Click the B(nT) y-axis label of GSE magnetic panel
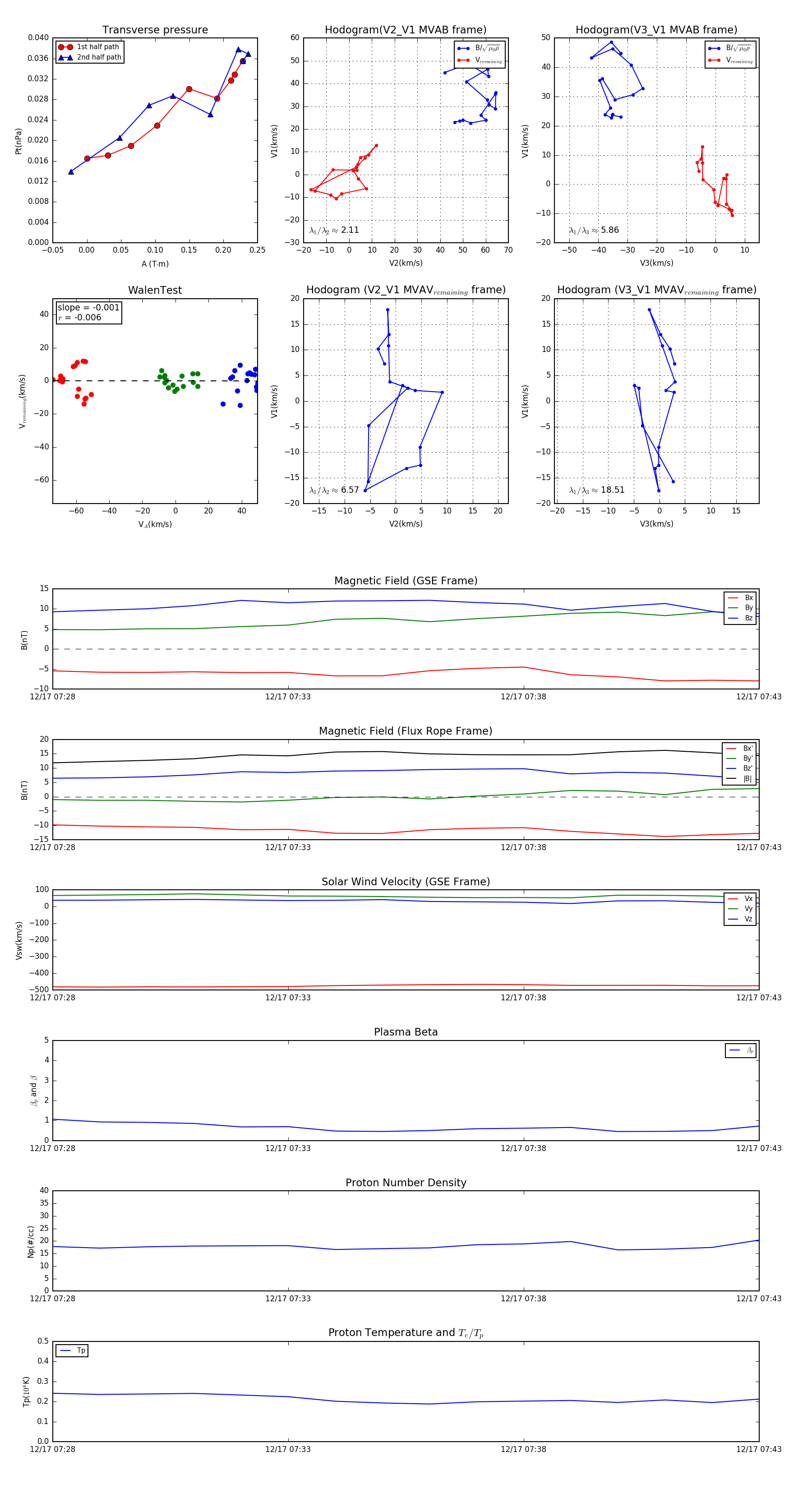 click(x=24, y=640)
